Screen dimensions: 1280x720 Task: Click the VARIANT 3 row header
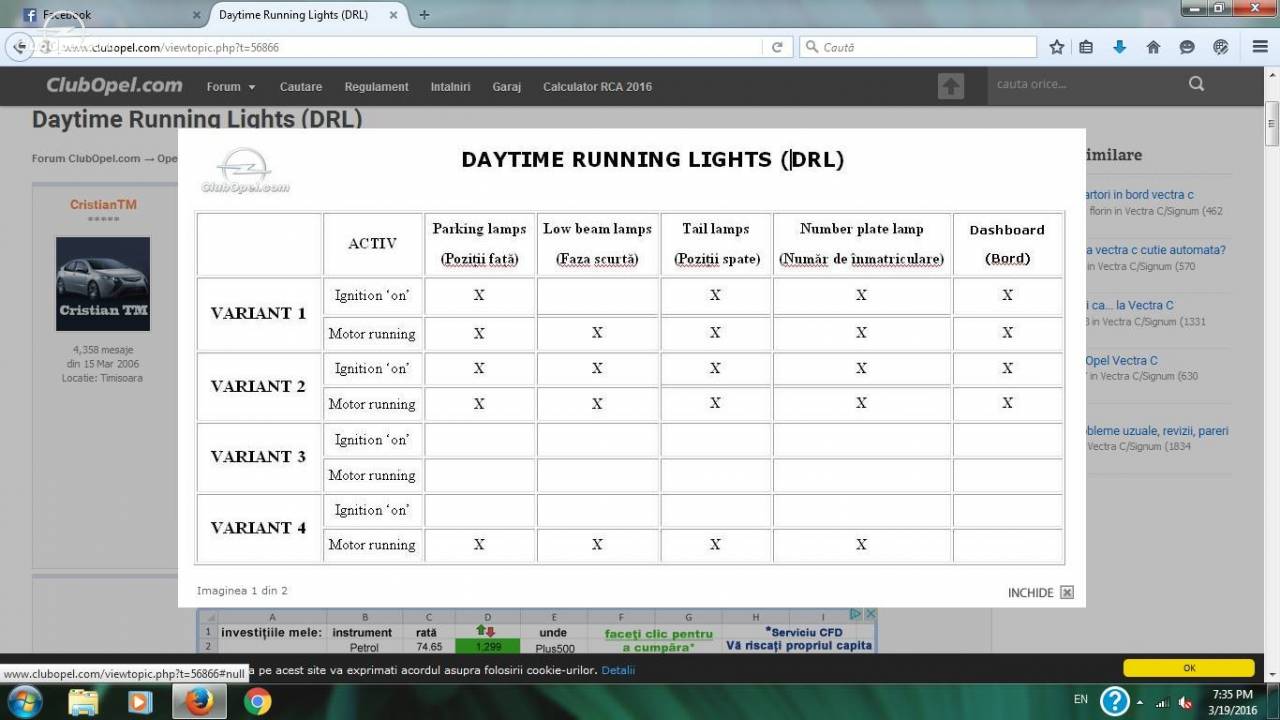259,457
